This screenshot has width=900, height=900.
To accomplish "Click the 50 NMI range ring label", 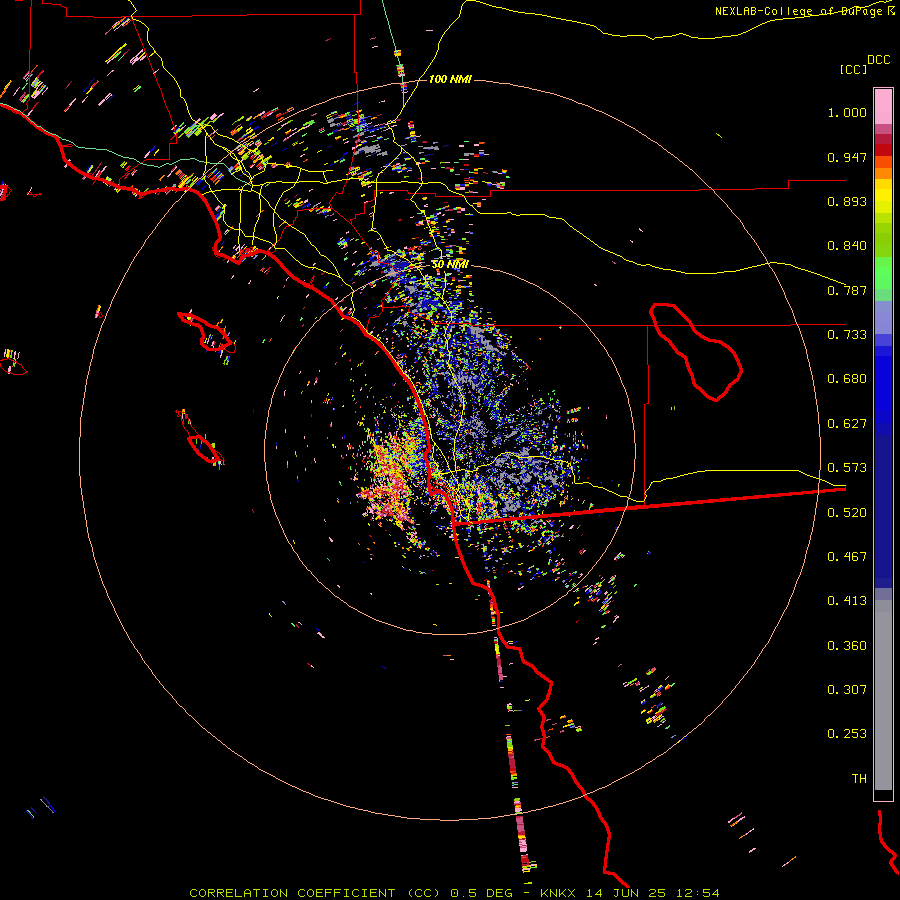I will tap(450, 265).
